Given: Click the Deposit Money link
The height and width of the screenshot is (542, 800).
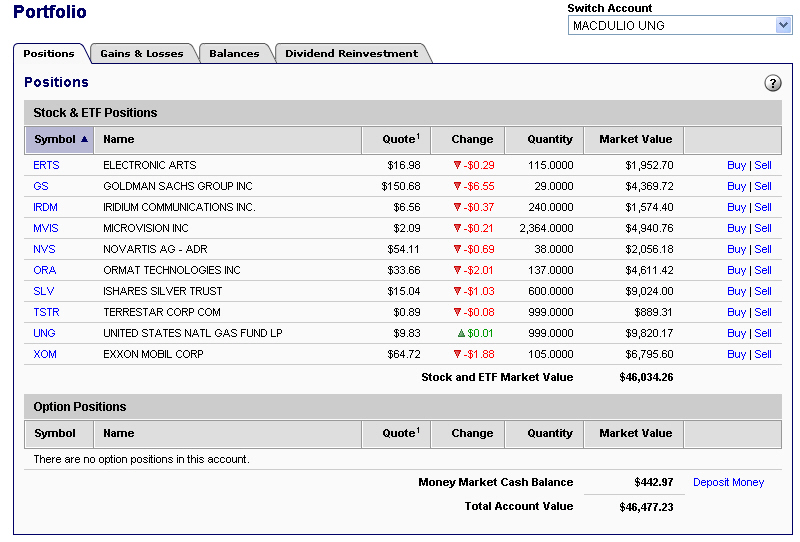Looking at the screenshot, I should 728,482.
